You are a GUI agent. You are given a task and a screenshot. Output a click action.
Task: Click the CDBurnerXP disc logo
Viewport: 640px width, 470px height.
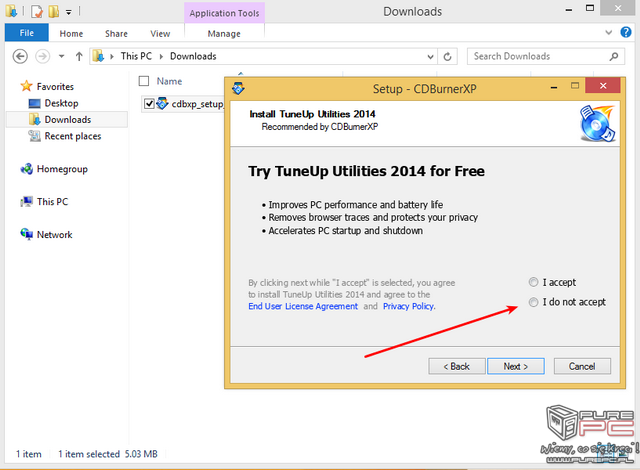pyautogui.click(x=597, y=123)
